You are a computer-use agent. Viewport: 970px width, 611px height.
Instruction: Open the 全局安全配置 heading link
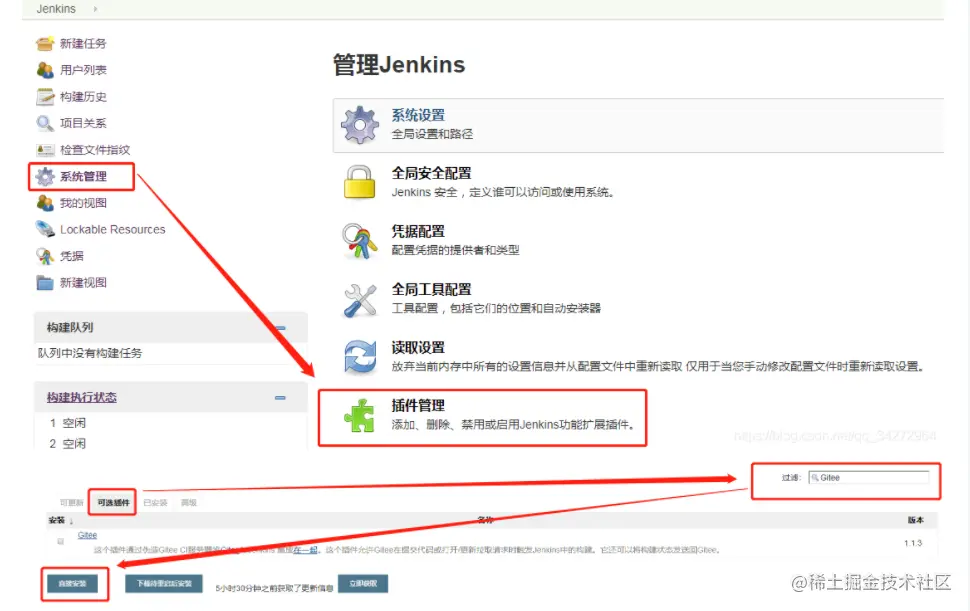coord(431,173)
